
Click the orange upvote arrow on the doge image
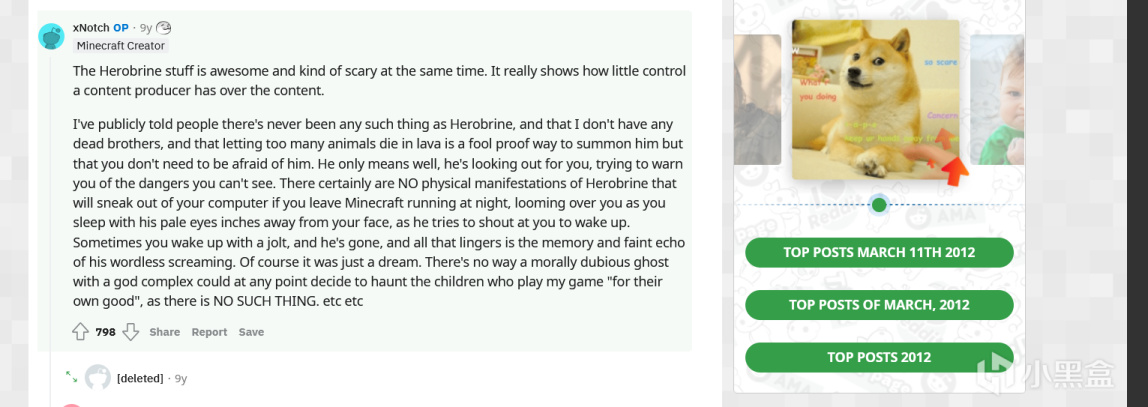(955, 168)
